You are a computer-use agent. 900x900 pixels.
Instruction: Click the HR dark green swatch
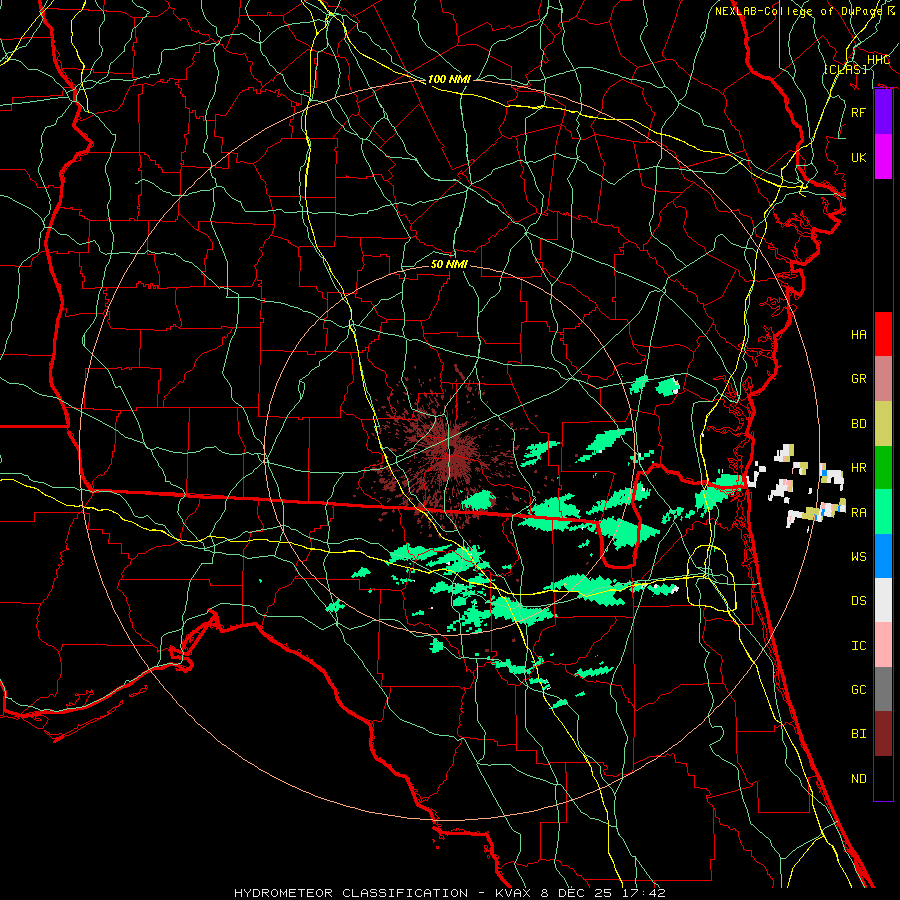883,467
